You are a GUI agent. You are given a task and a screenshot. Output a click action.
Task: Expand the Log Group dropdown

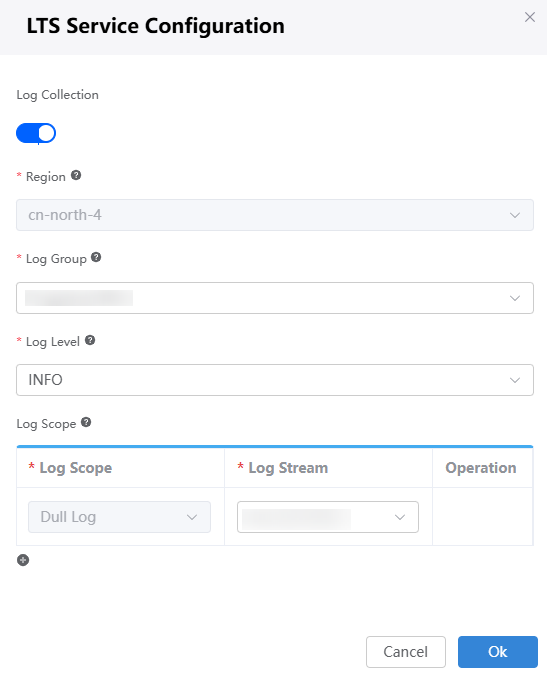pyautogui.click(x=275, y=298)
